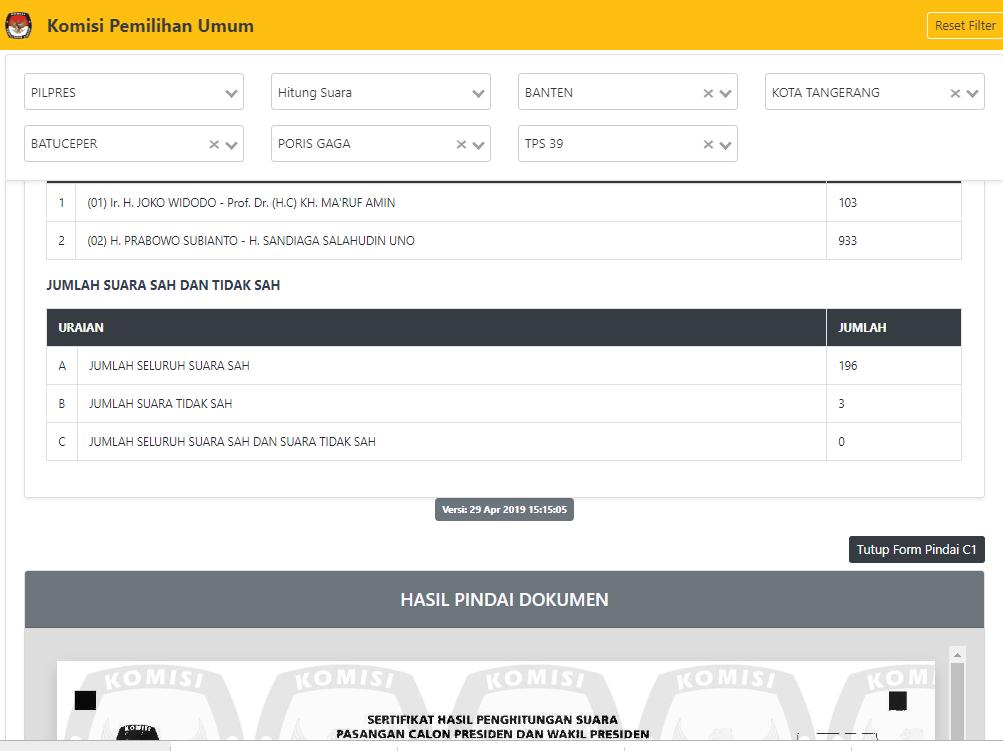1003x751 pixels.
Task: Open the PILPRES election type dropdown
Action: [x=134, y=92]
